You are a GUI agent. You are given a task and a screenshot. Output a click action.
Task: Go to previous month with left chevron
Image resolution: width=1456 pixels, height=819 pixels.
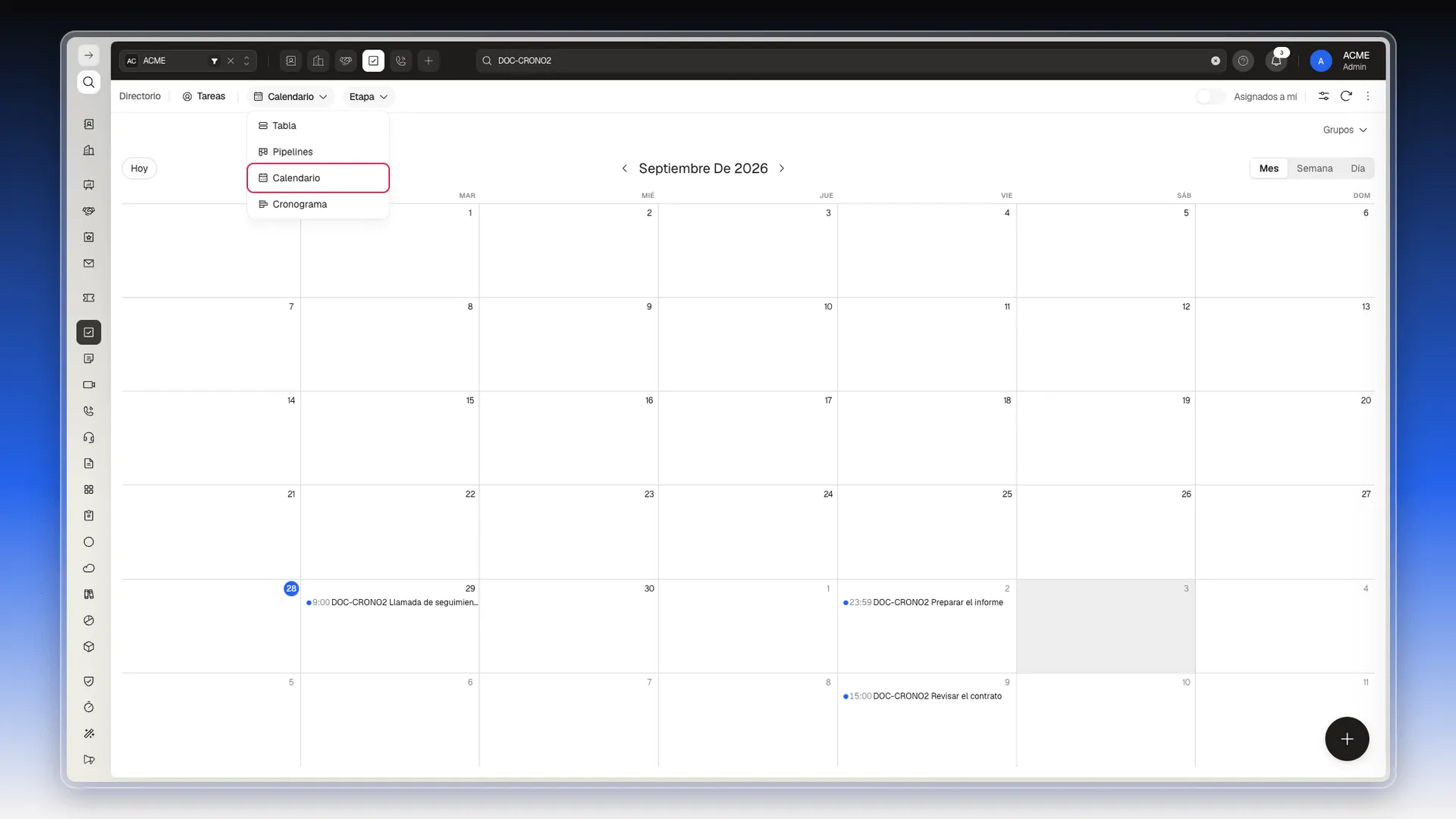(624, 168)
